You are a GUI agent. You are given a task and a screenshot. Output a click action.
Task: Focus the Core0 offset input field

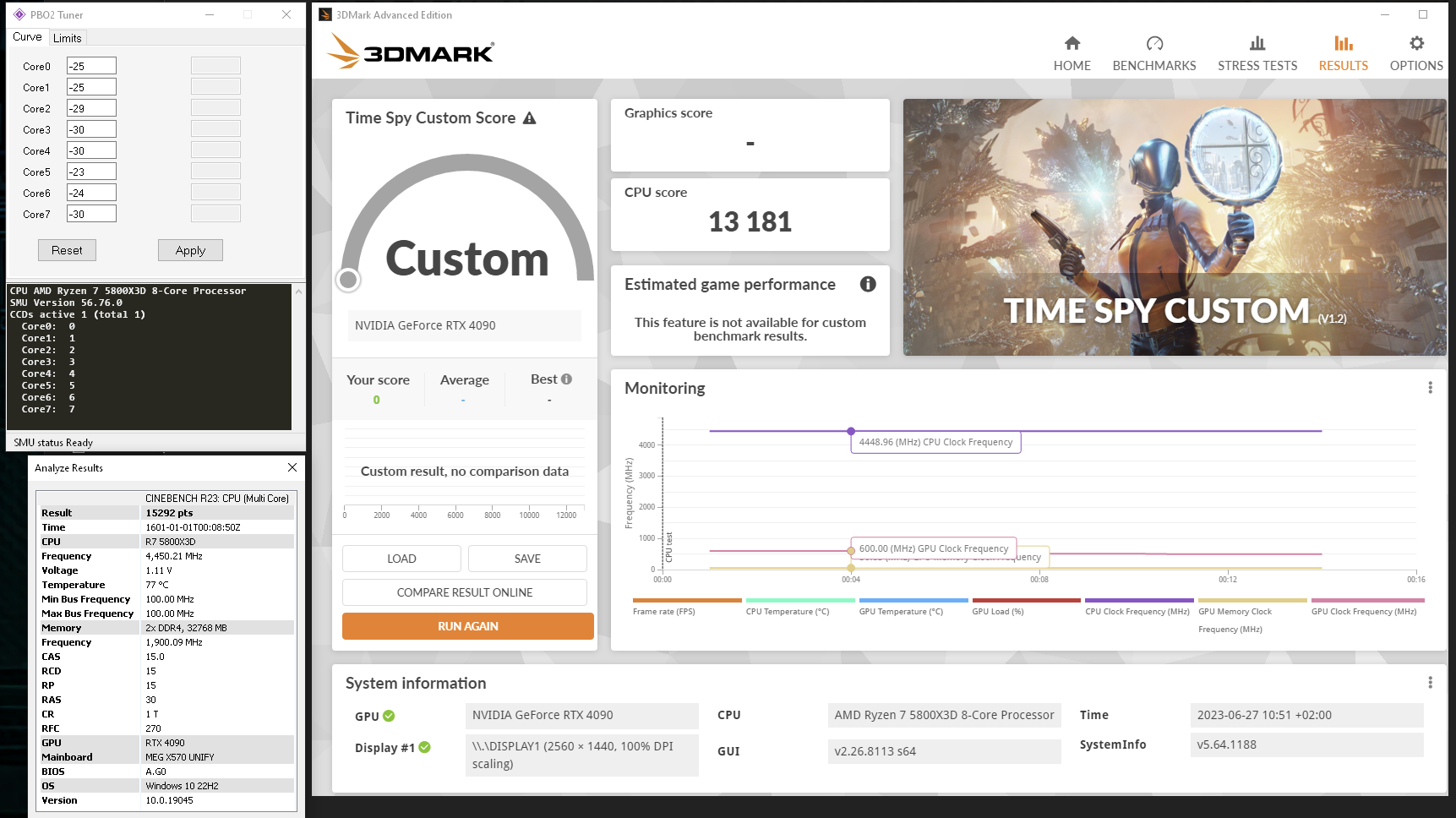(x=91, y=66)
